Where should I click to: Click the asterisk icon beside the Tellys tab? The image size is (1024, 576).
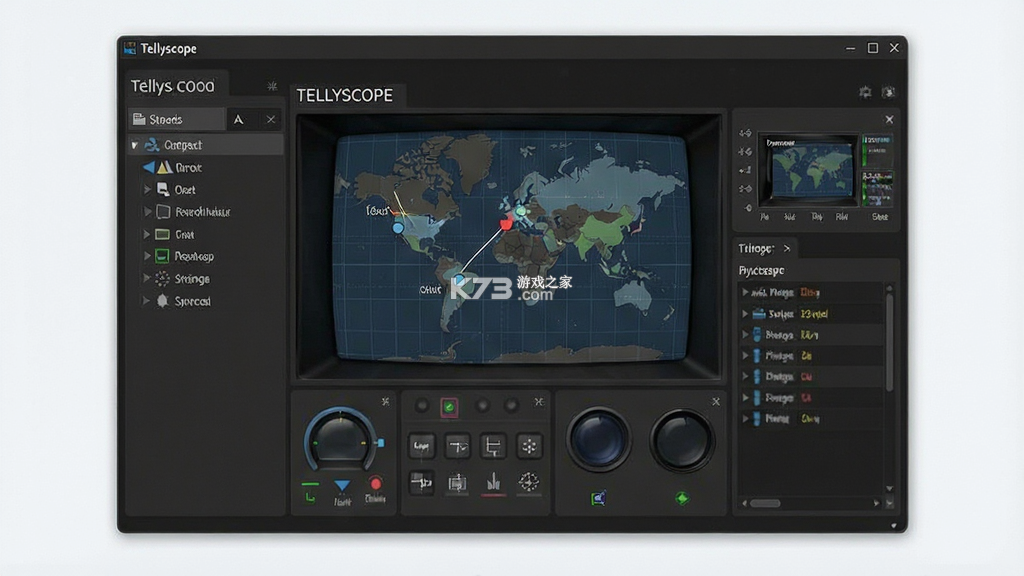pos(272,86)
